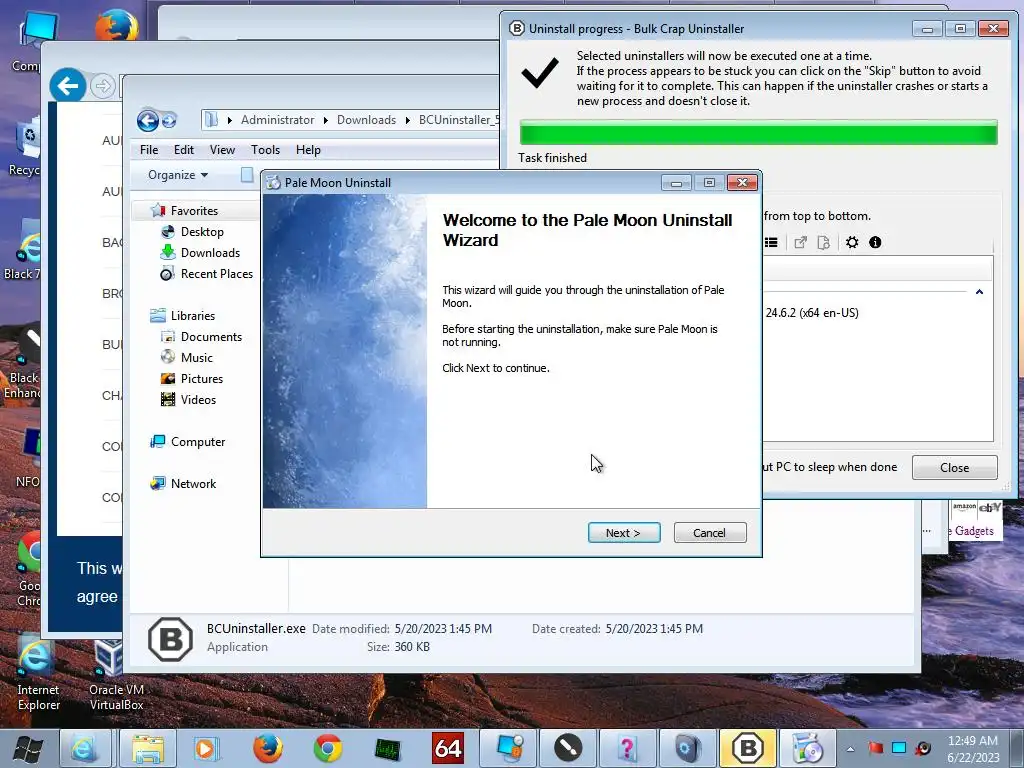Click Explorer's back navigation arrow
The image size is (1024, 768).
pos(148,120)
